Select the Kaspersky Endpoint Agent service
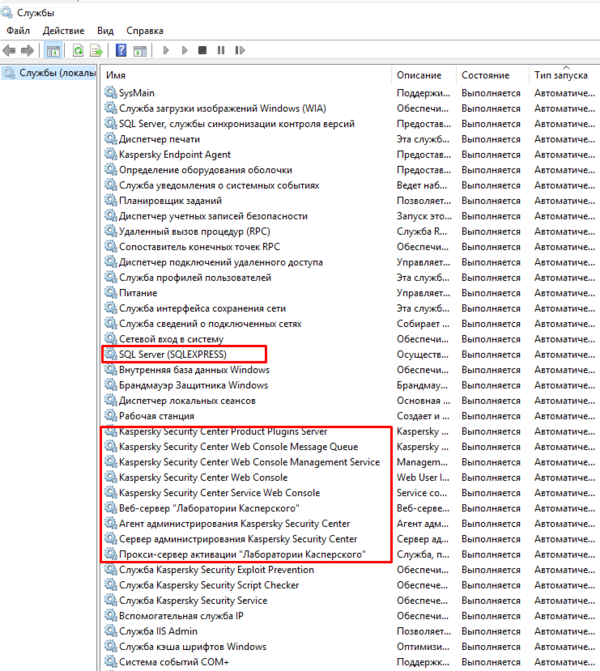 [x=174, y=155]
